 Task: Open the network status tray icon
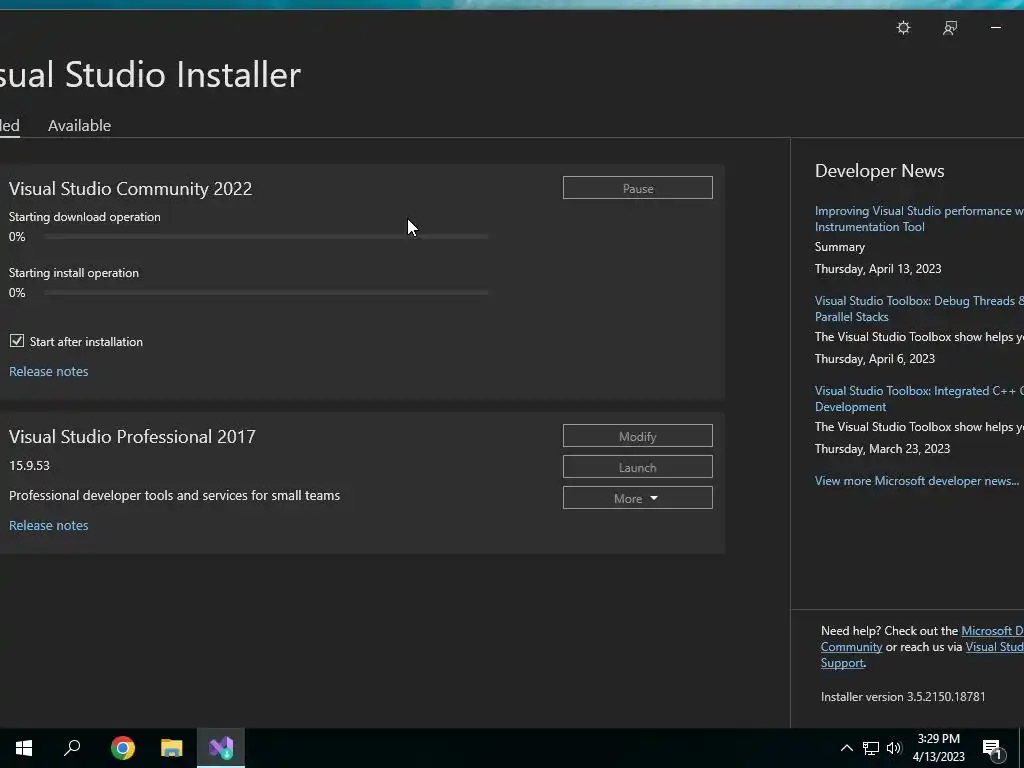coord(871,748)
